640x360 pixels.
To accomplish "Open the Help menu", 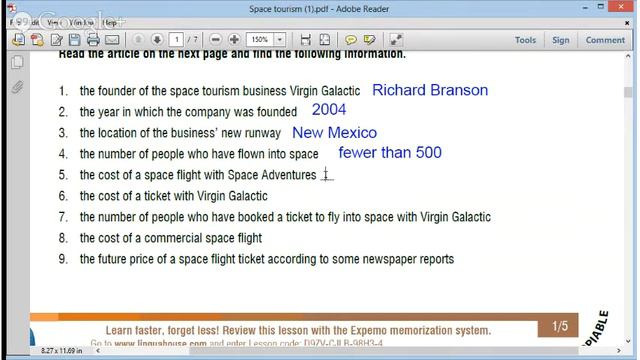I will (x=110, y=23).
